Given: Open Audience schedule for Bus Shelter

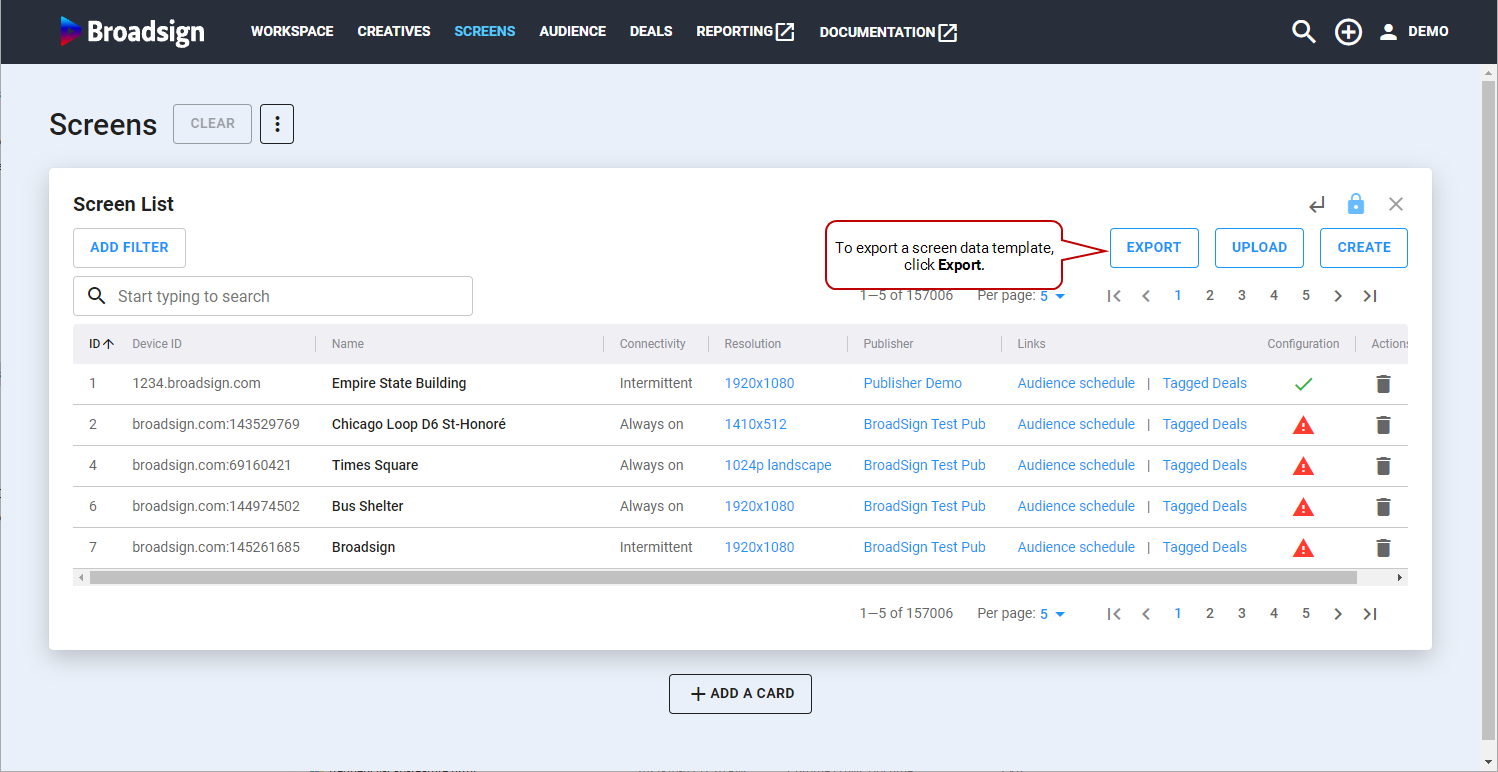Looking at the screenshot, I should point(1076,506).
